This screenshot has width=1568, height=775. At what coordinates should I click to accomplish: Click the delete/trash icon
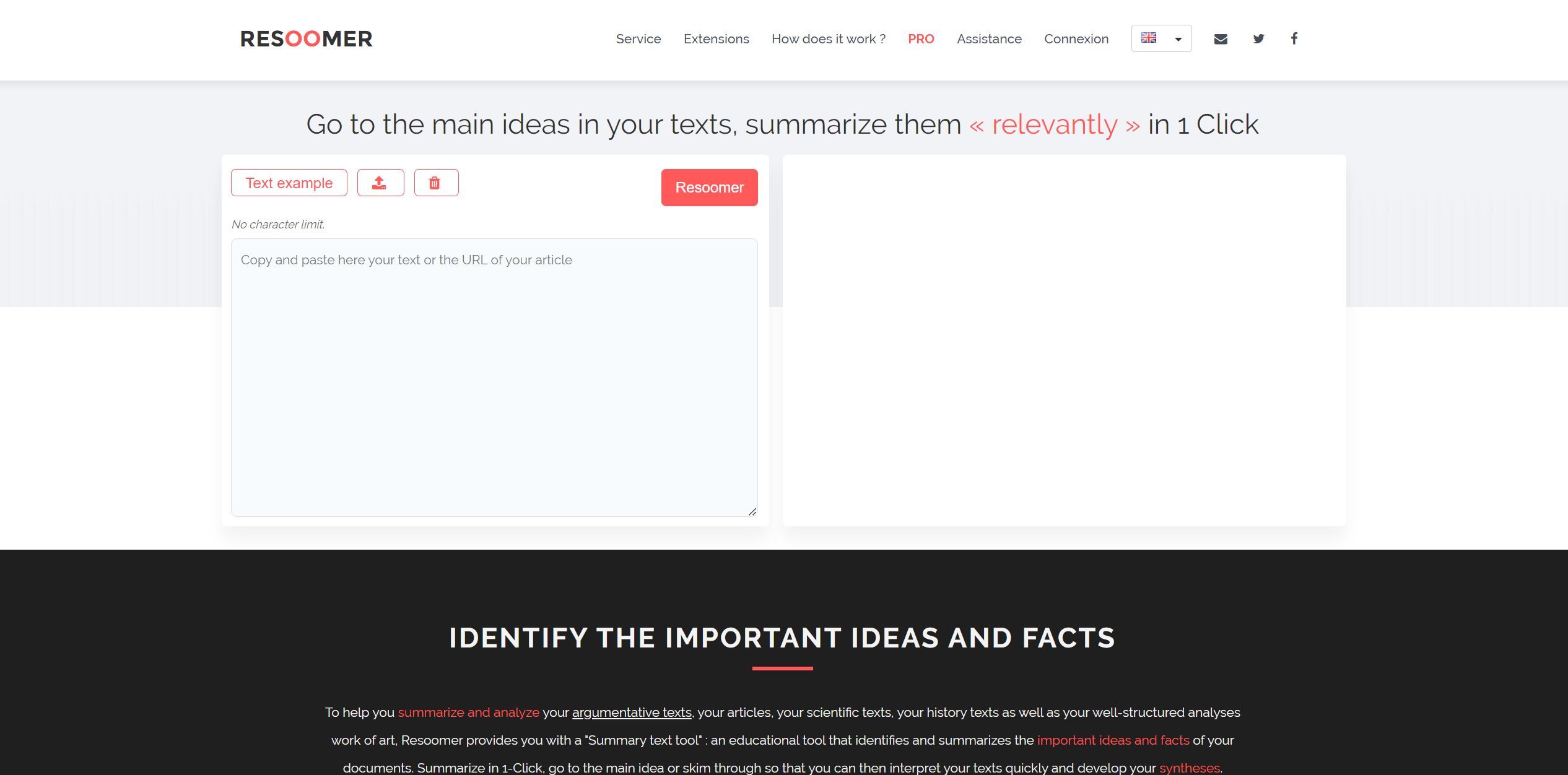tap(436, 183)
